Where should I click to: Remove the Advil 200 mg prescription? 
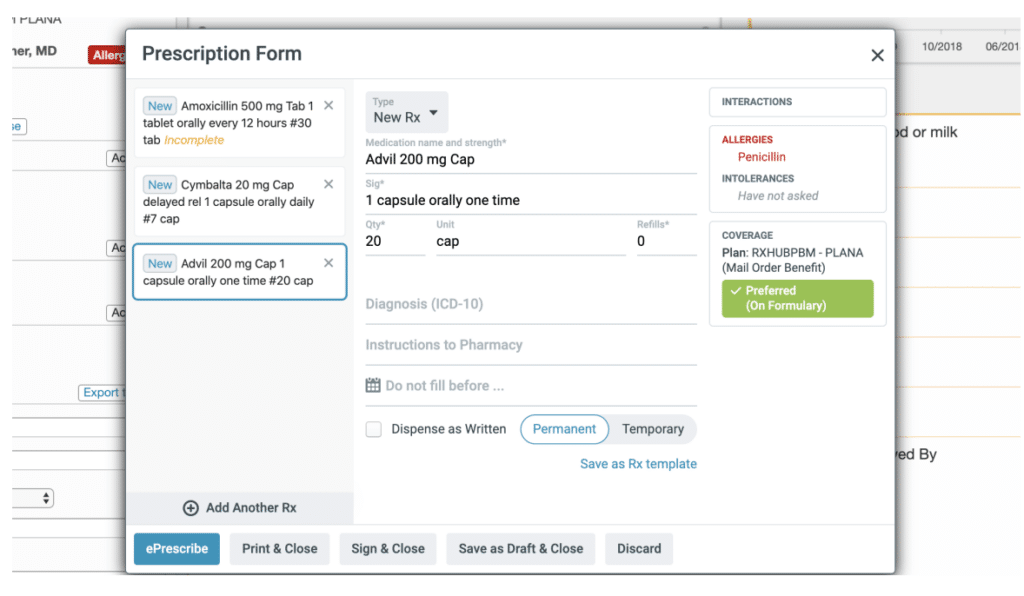click(x=328, y=262)
